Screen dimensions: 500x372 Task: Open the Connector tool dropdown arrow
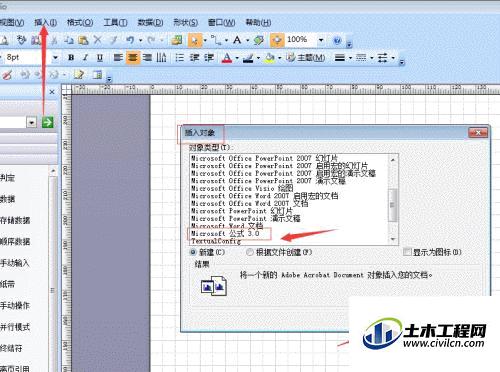pyautogui.click(x=226, y=41)
